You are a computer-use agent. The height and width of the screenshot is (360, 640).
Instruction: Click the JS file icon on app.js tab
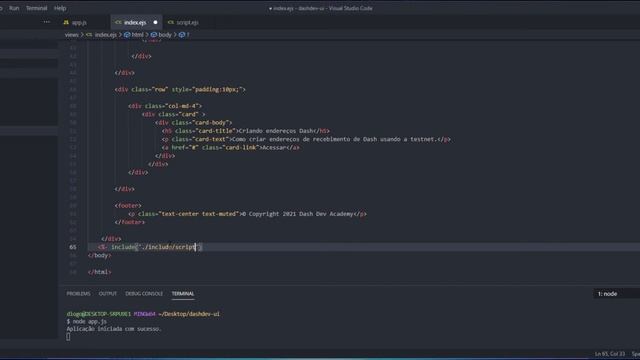pos(66,22)
